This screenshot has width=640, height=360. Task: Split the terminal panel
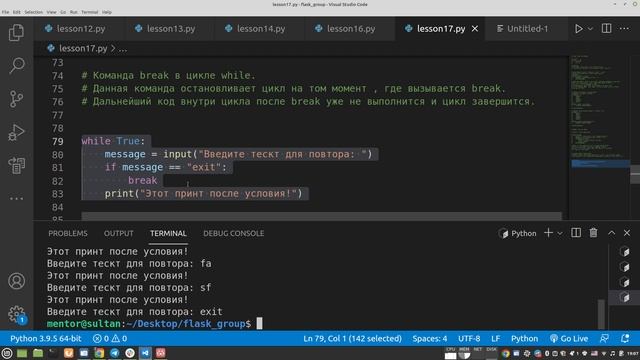coord(576,233)
